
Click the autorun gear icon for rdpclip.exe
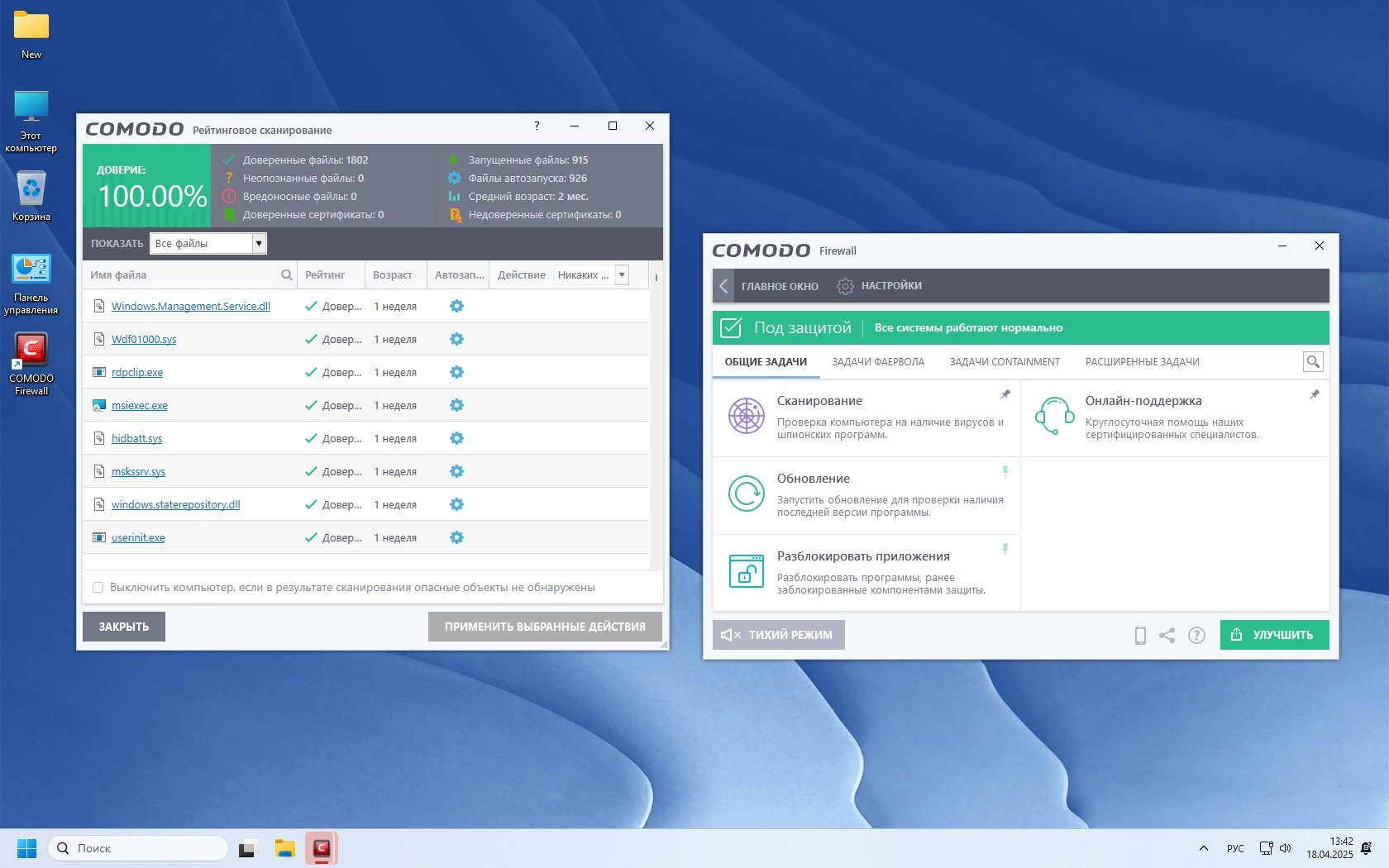[x=456, y=372]
